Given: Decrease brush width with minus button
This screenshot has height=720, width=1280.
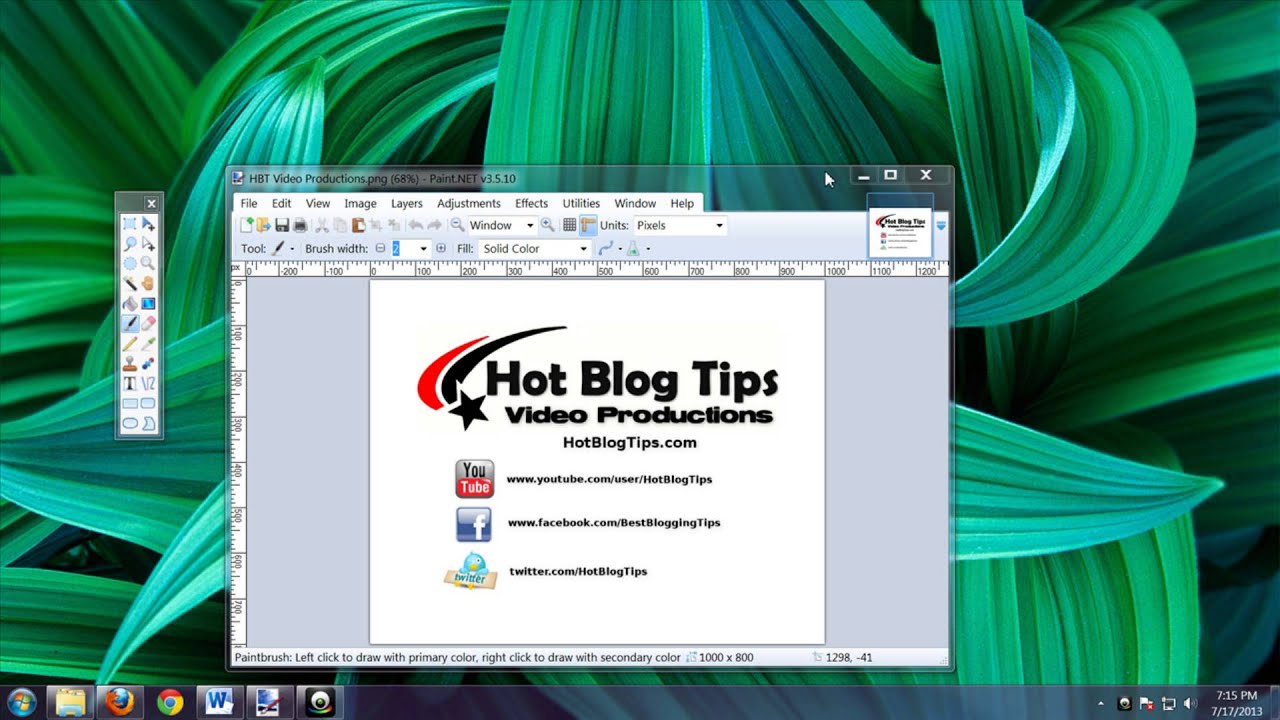Looking at the screenshot, I should coord(380,249).
